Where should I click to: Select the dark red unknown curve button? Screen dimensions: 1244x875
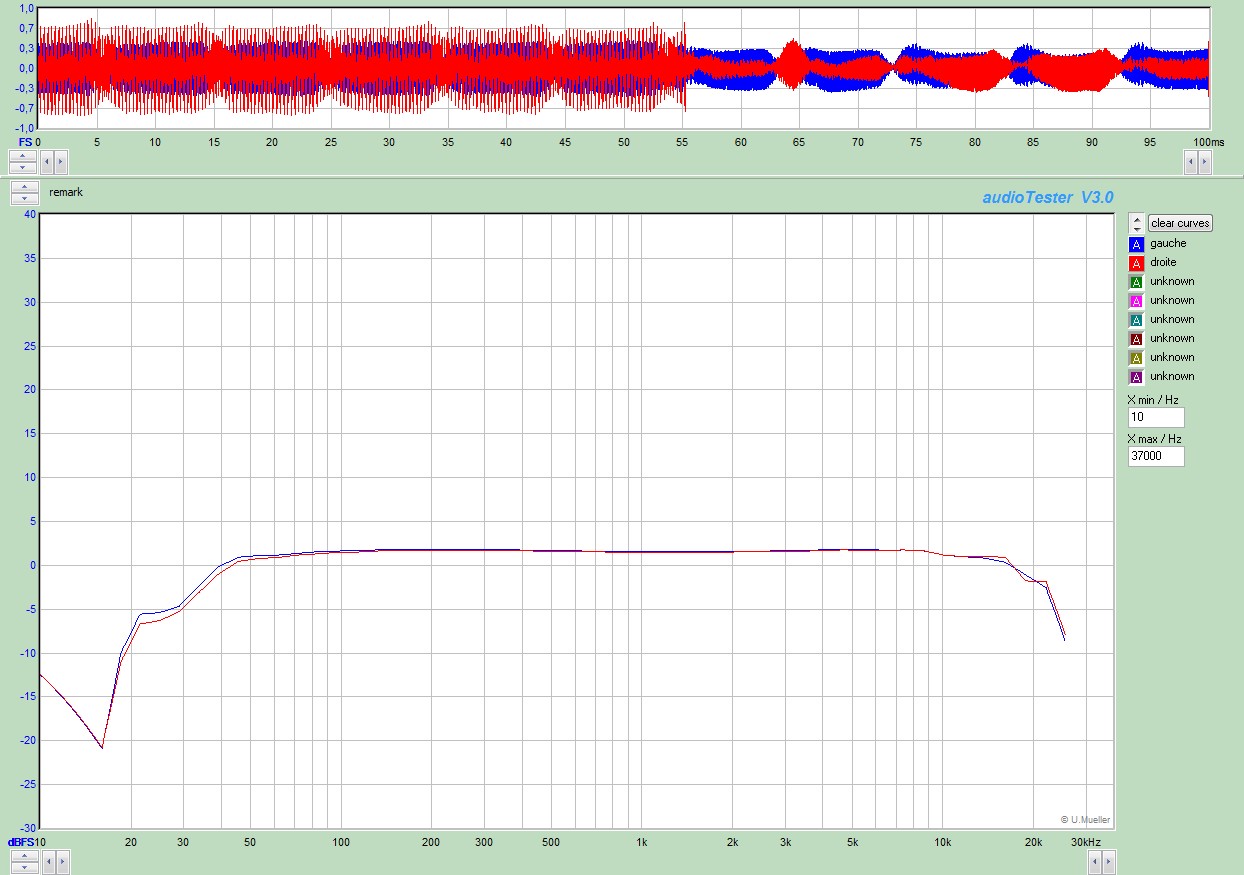1135,339
